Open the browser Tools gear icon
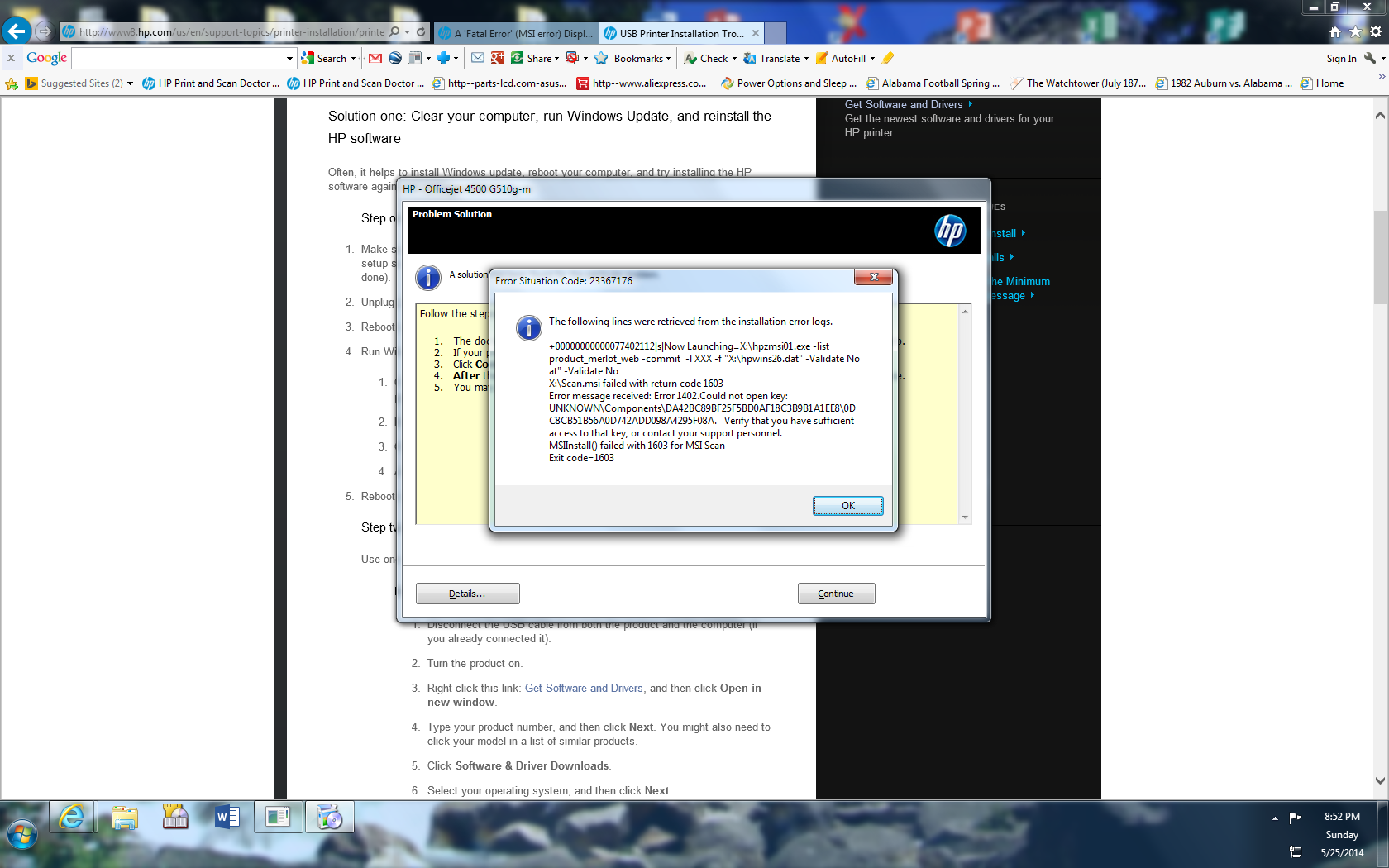 (x=1376, y=32)
